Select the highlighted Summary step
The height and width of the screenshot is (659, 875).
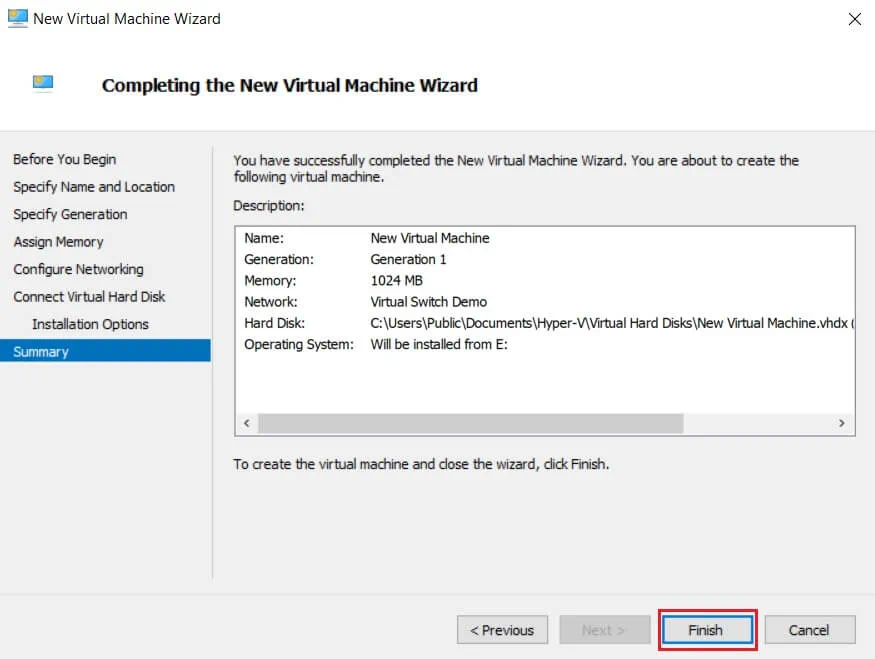[41, 352]
